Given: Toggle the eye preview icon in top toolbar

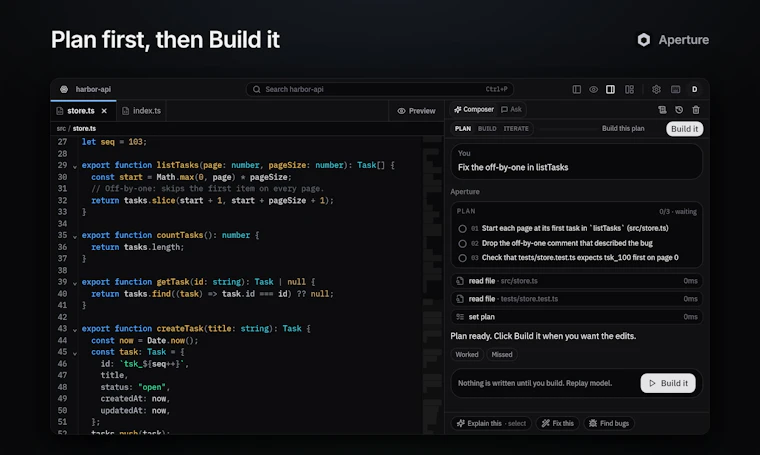Looking at the screenshot, I should [x=593, y=89].
